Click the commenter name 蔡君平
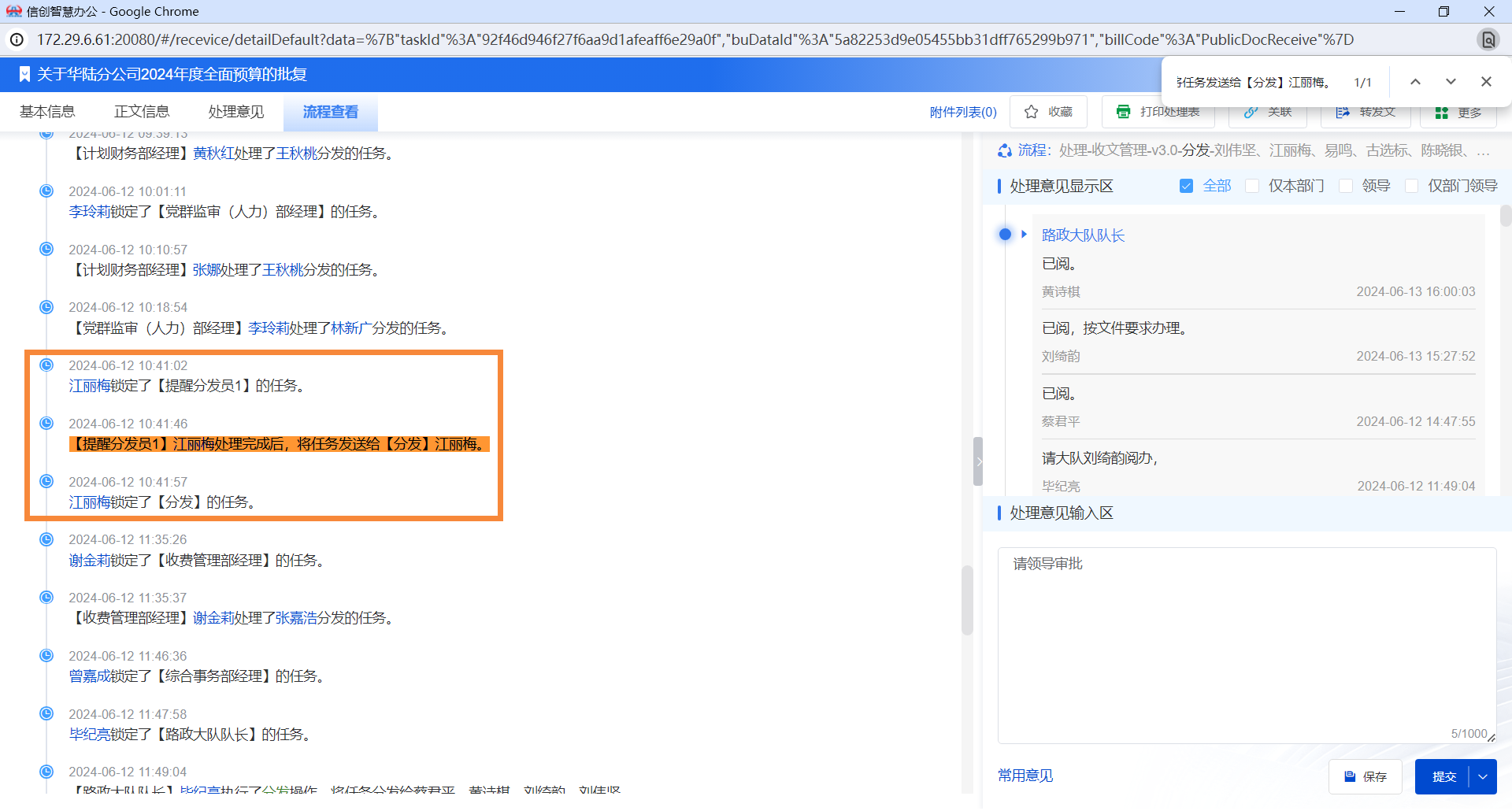The width and height of the screenshot is (1512, 811). pyautogui.click(x=1061, y=421)
